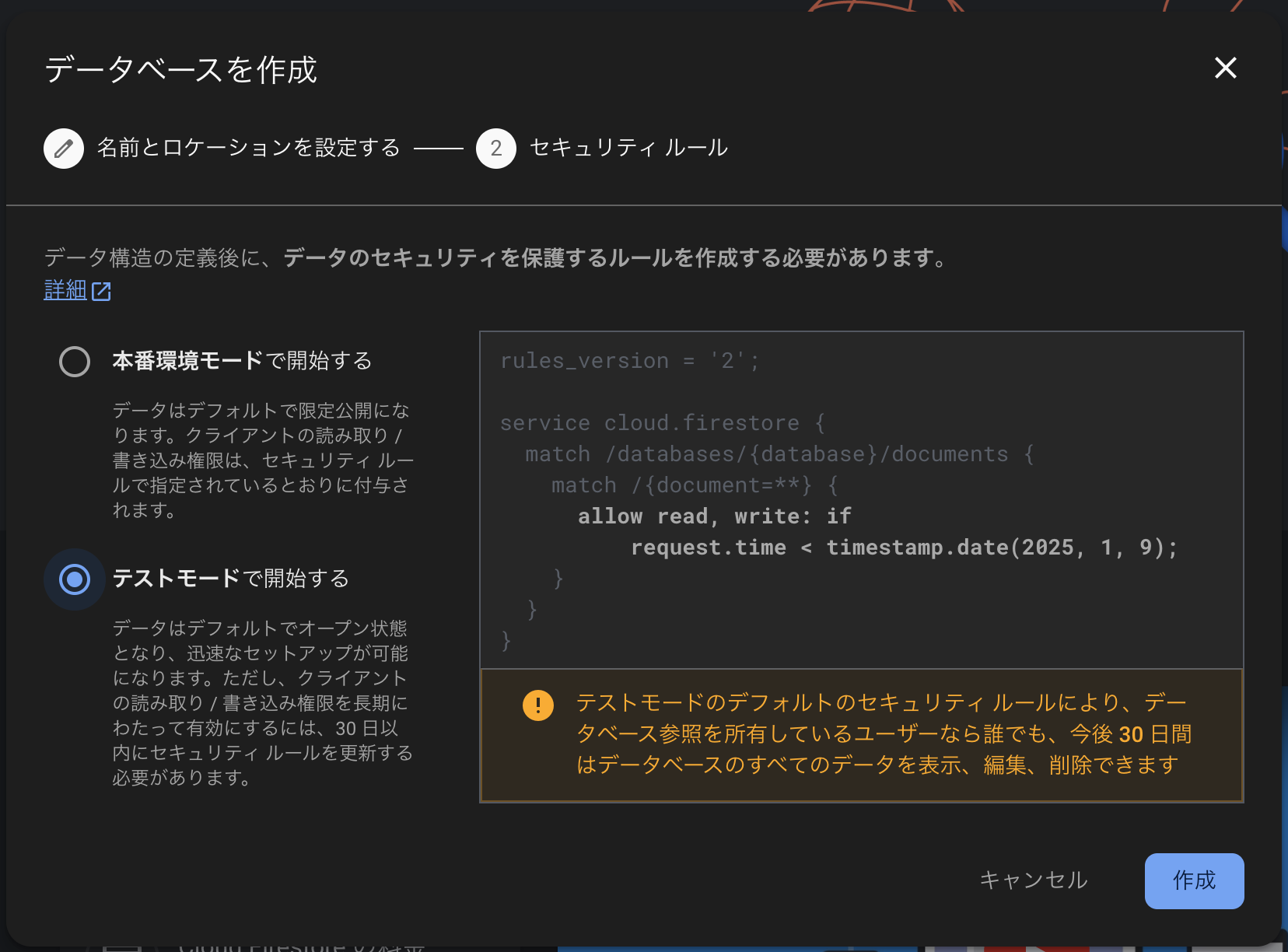Open the 名前とロケーションを設定する step
The height and width of the screenshot is (952, 1288).
[x=246, y=147]
